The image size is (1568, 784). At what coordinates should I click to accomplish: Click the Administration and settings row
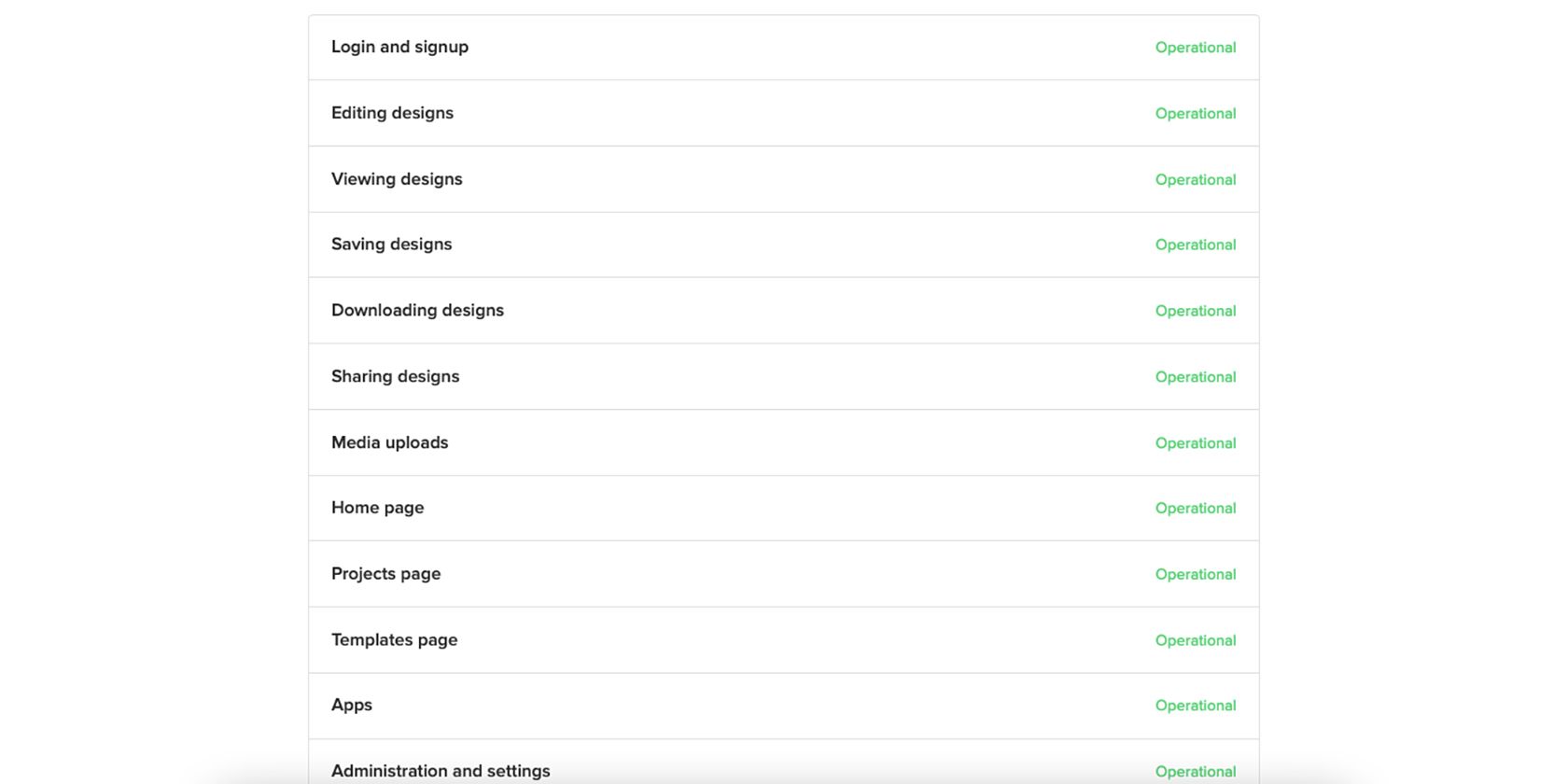783,762
